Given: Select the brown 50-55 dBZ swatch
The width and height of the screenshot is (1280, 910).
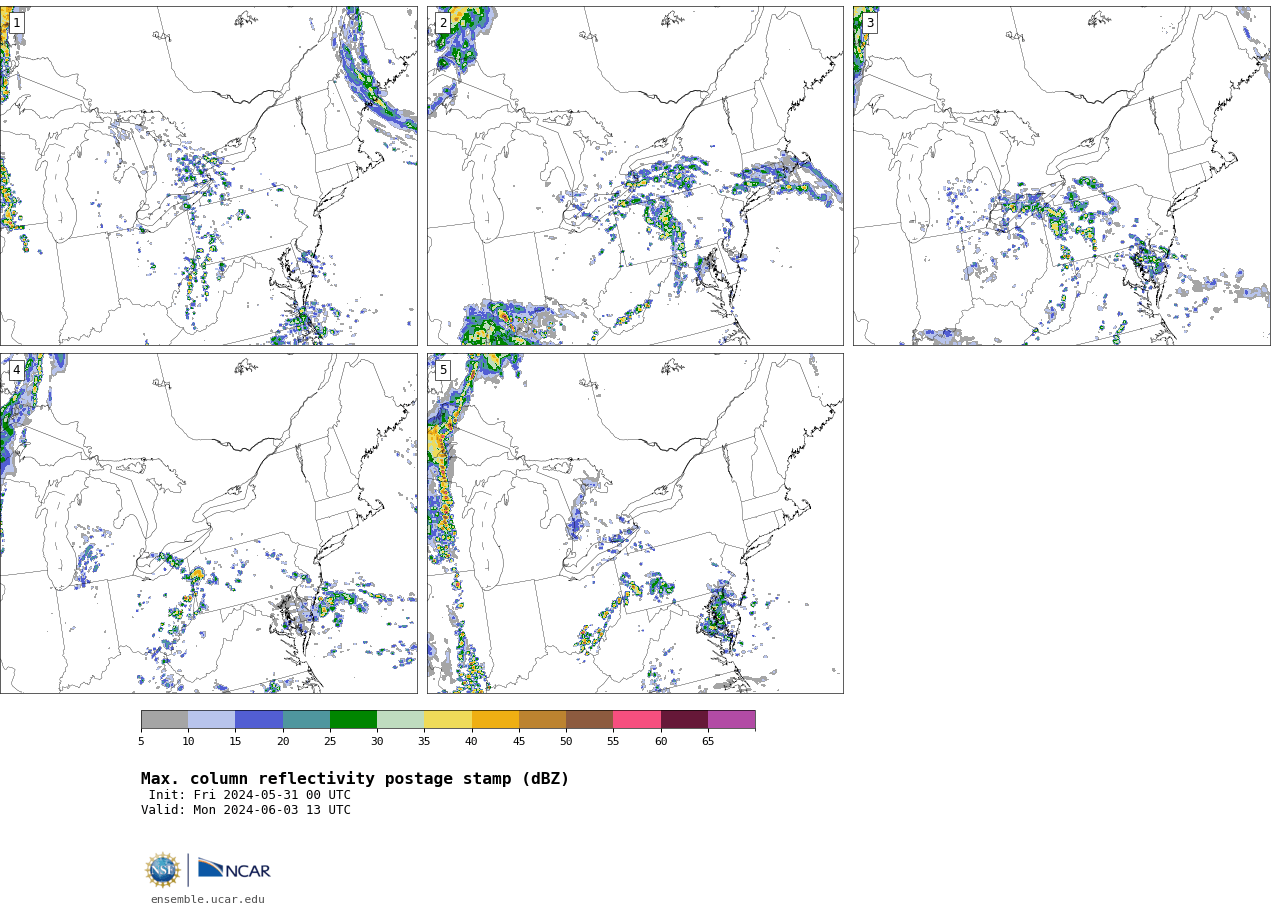Looking at the screenshot, I should tap(590, 720).
